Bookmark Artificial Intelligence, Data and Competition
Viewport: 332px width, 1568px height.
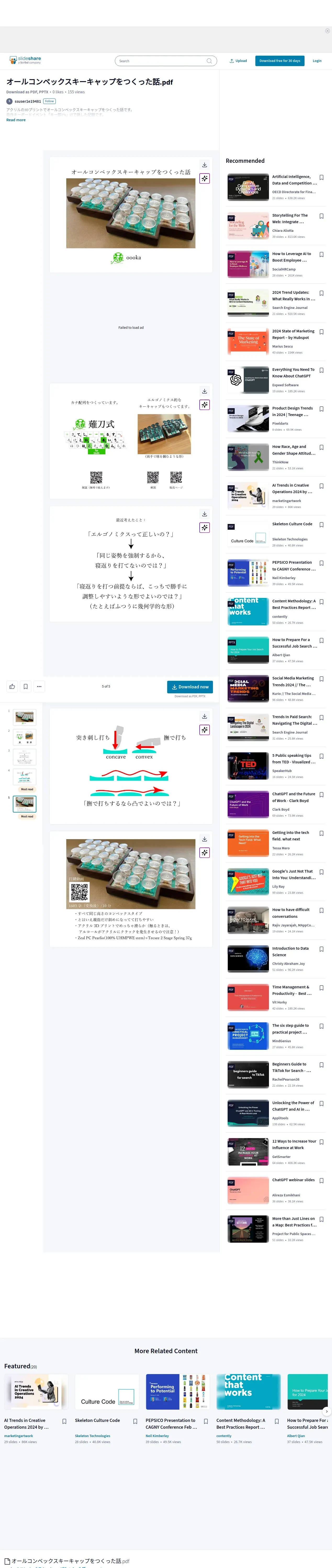pyautogui.click(x=322, y=178)
